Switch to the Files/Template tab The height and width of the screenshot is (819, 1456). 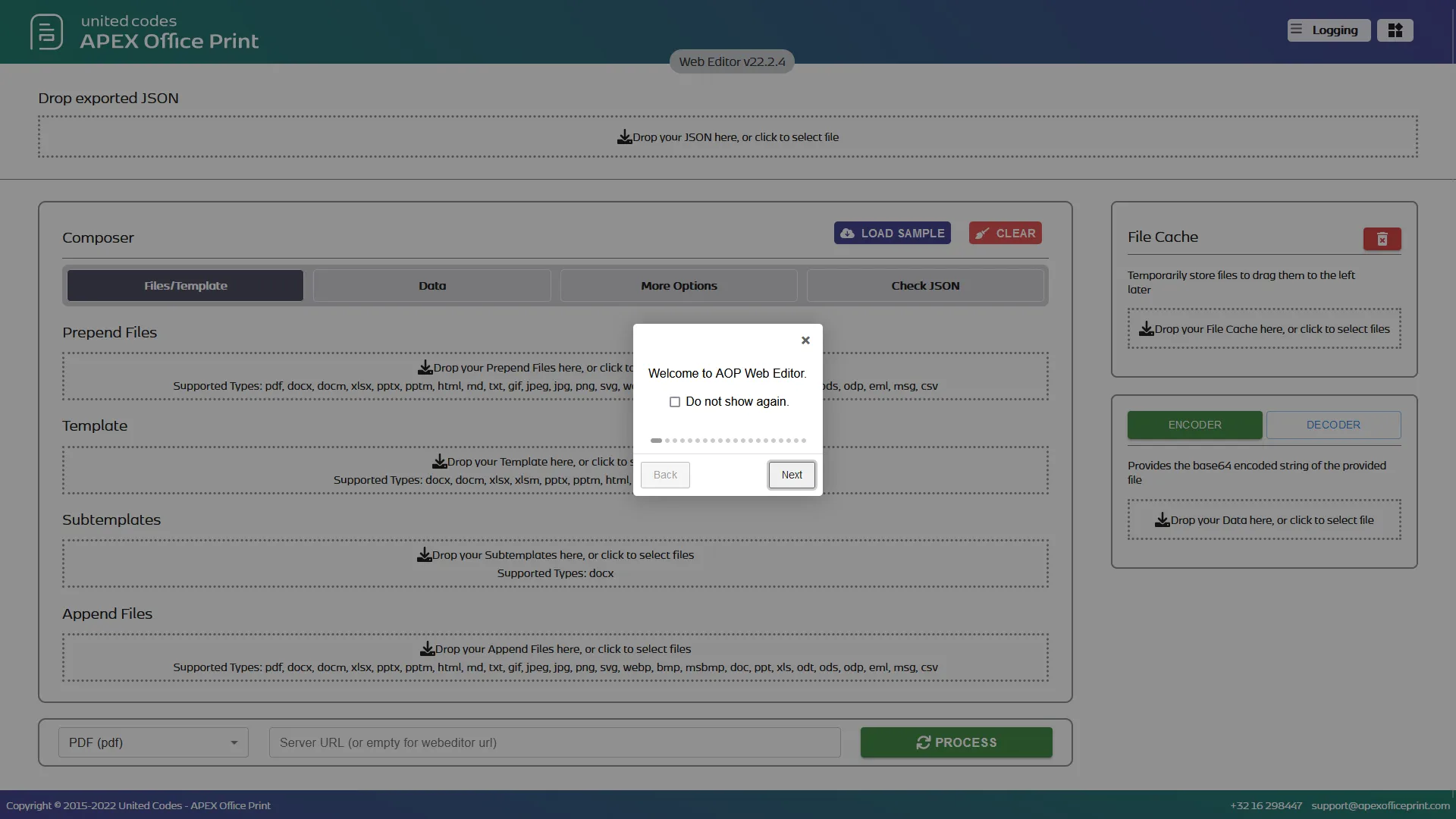[x=185, y=286]
